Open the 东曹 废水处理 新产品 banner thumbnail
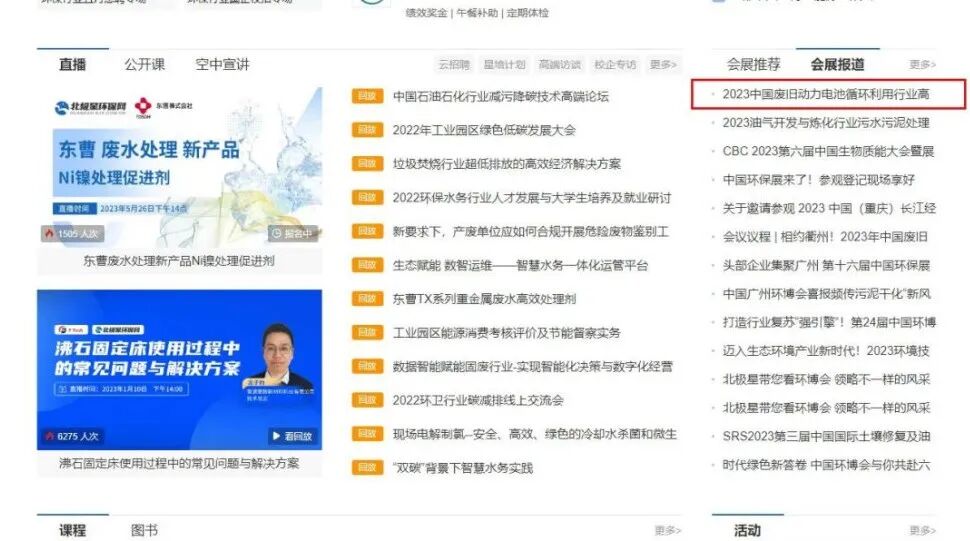 (179, 167)
